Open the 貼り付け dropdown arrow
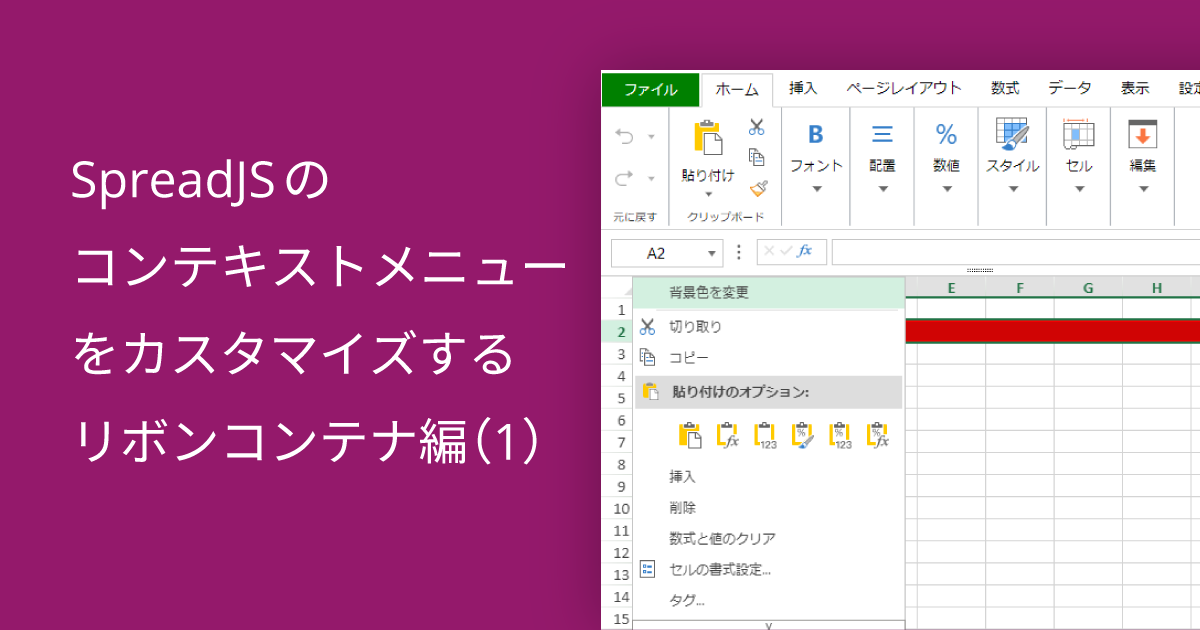1200x630 pixels. (709, 194)
